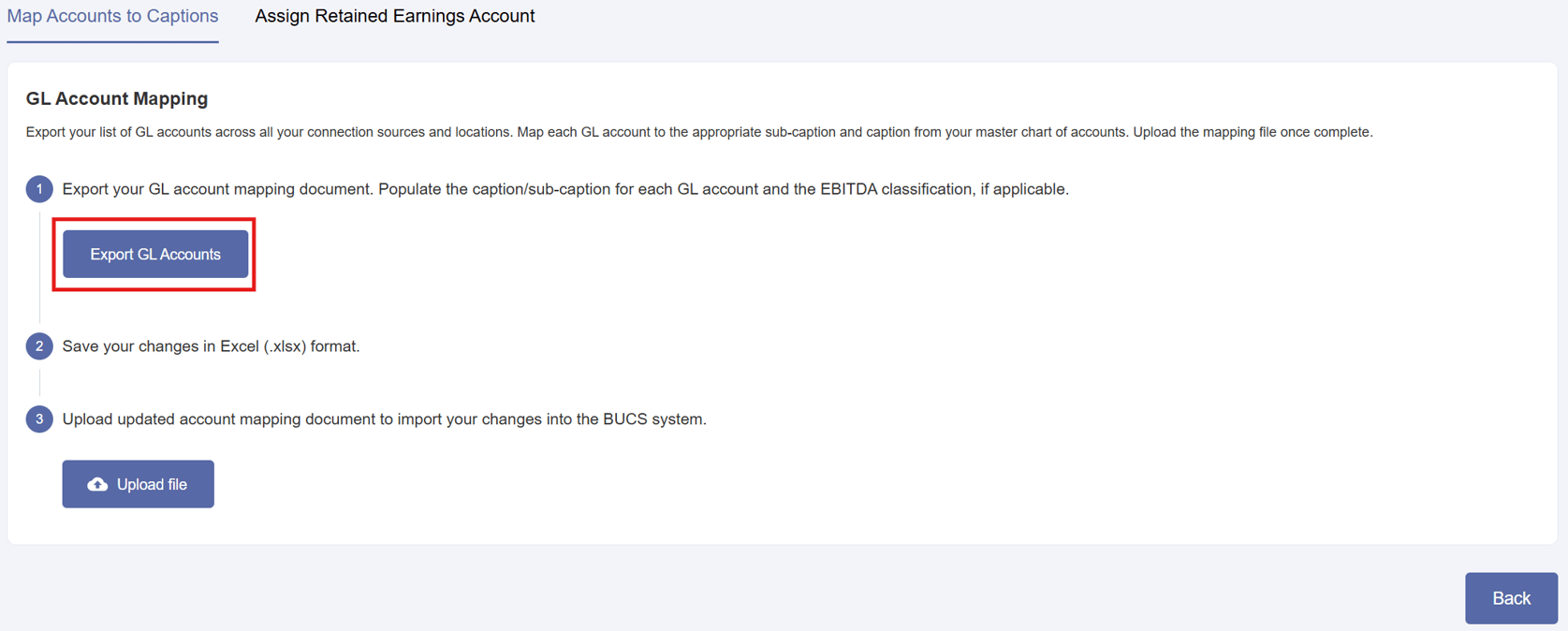This screenshot has width=1568, height=631.
Task: Click the red highlight border around Export
Action: [x=154, y=220]
